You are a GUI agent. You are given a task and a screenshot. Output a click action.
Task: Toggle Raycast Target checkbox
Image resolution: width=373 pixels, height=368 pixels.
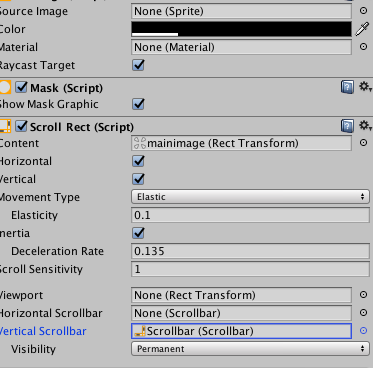[138, 65]
